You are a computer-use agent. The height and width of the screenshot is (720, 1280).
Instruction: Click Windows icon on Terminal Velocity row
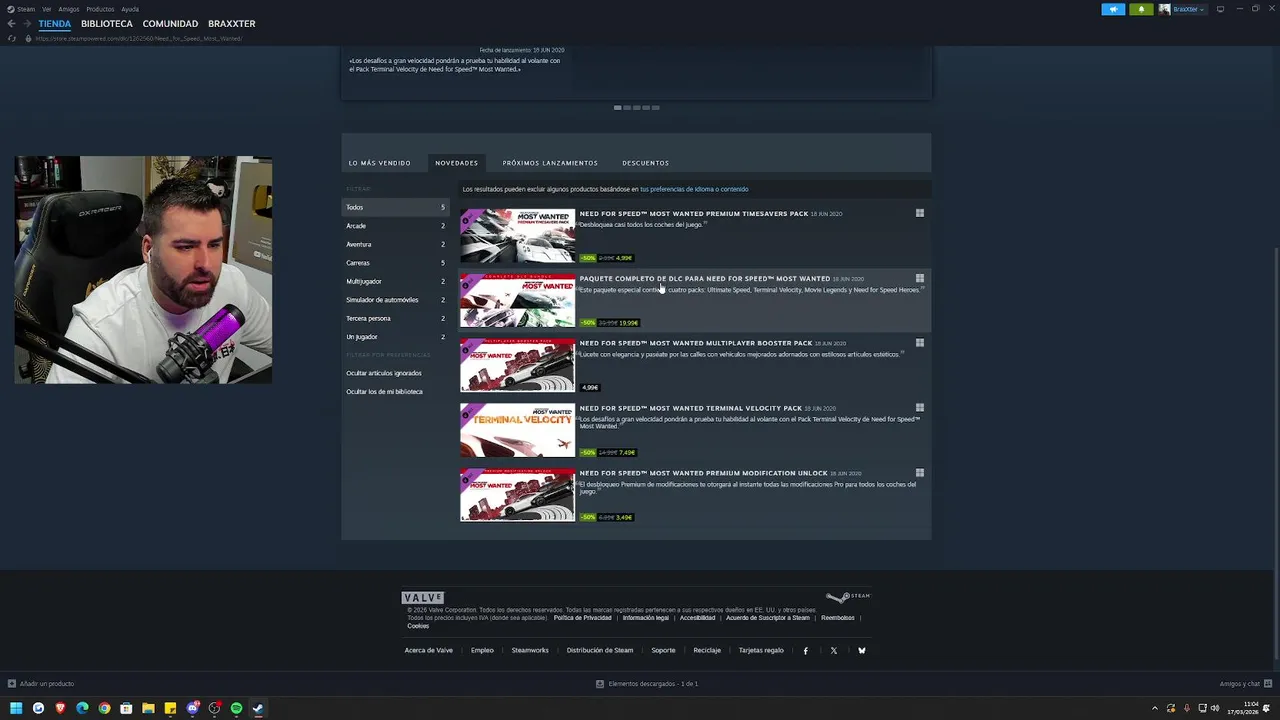920,408
